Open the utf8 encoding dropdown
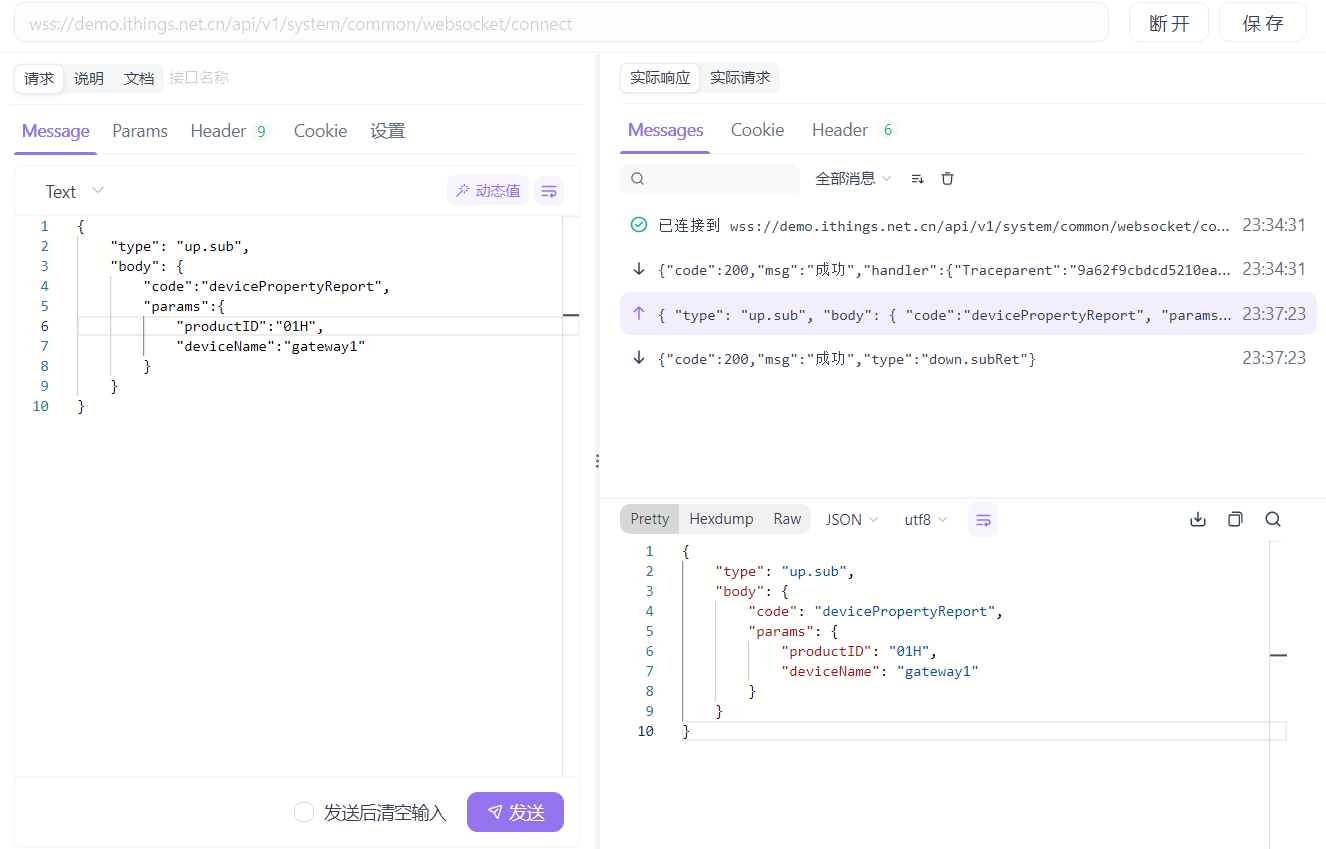The width and height of the screenshot is (1326, 849). 925,520
